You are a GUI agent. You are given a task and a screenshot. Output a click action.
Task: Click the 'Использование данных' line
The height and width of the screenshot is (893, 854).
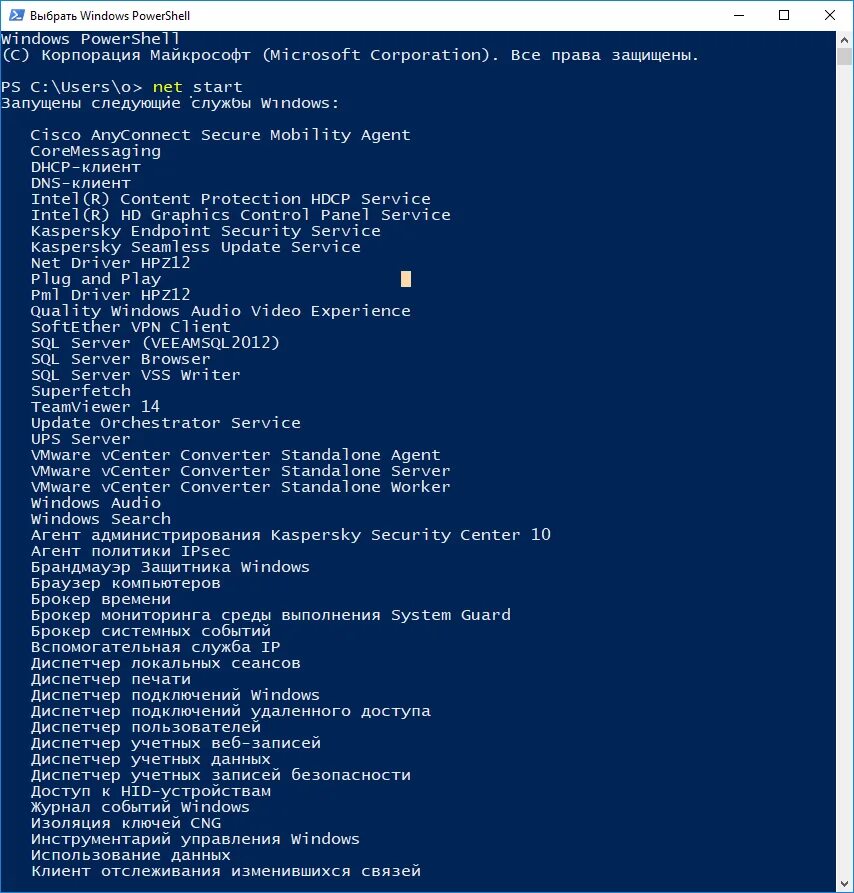(x=130, y=855)
